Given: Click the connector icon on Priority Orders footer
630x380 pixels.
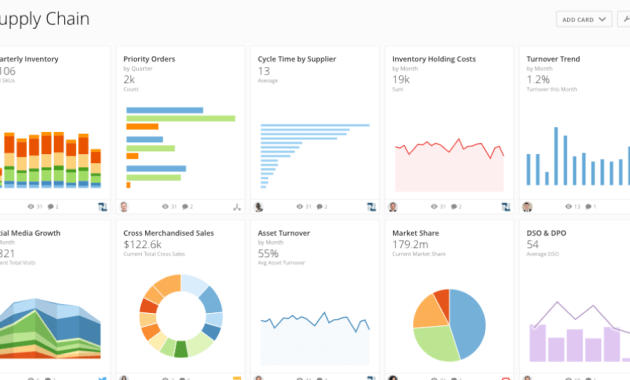Looking at the screenshot, I should coord(237,207).
